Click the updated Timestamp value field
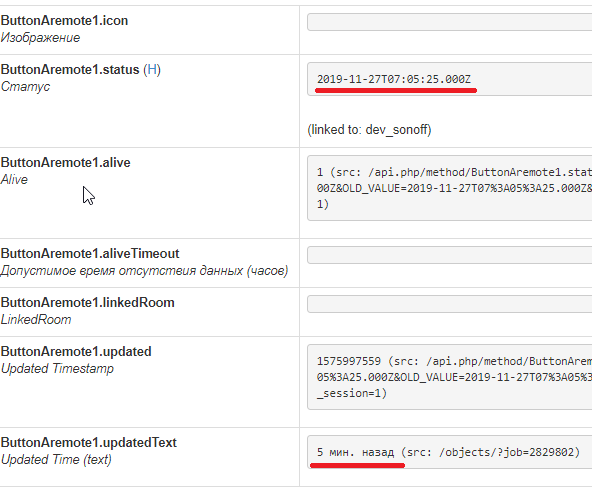 [449, 377]
